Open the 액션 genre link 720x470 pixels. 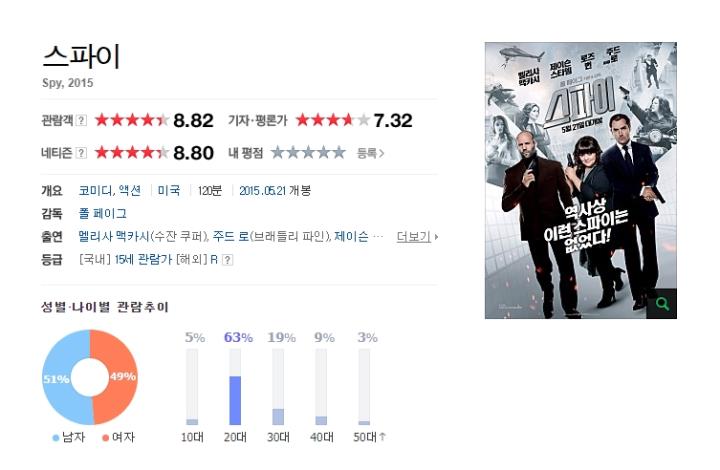click(x=129, y=190)
